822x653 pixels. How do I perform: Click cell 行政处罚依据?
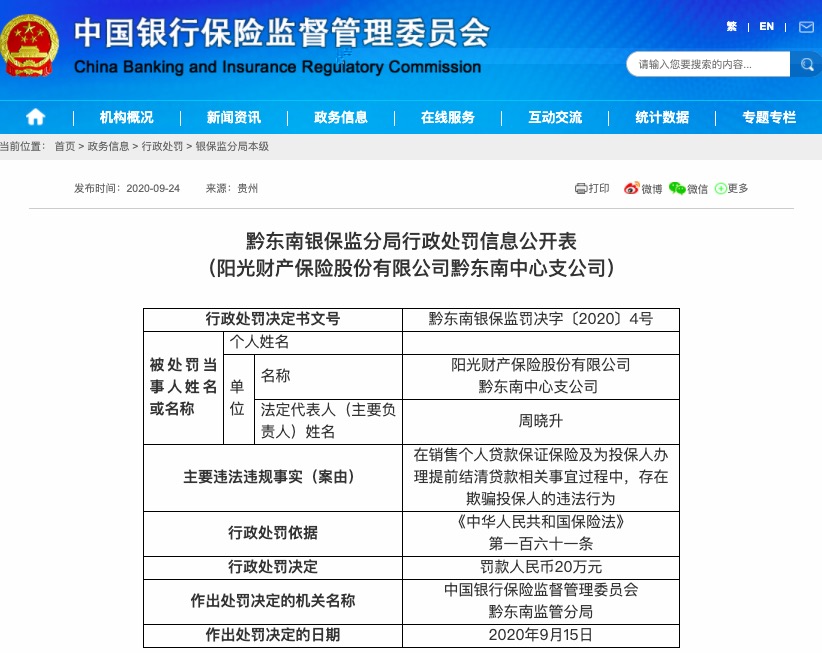[x=273, y=533]
